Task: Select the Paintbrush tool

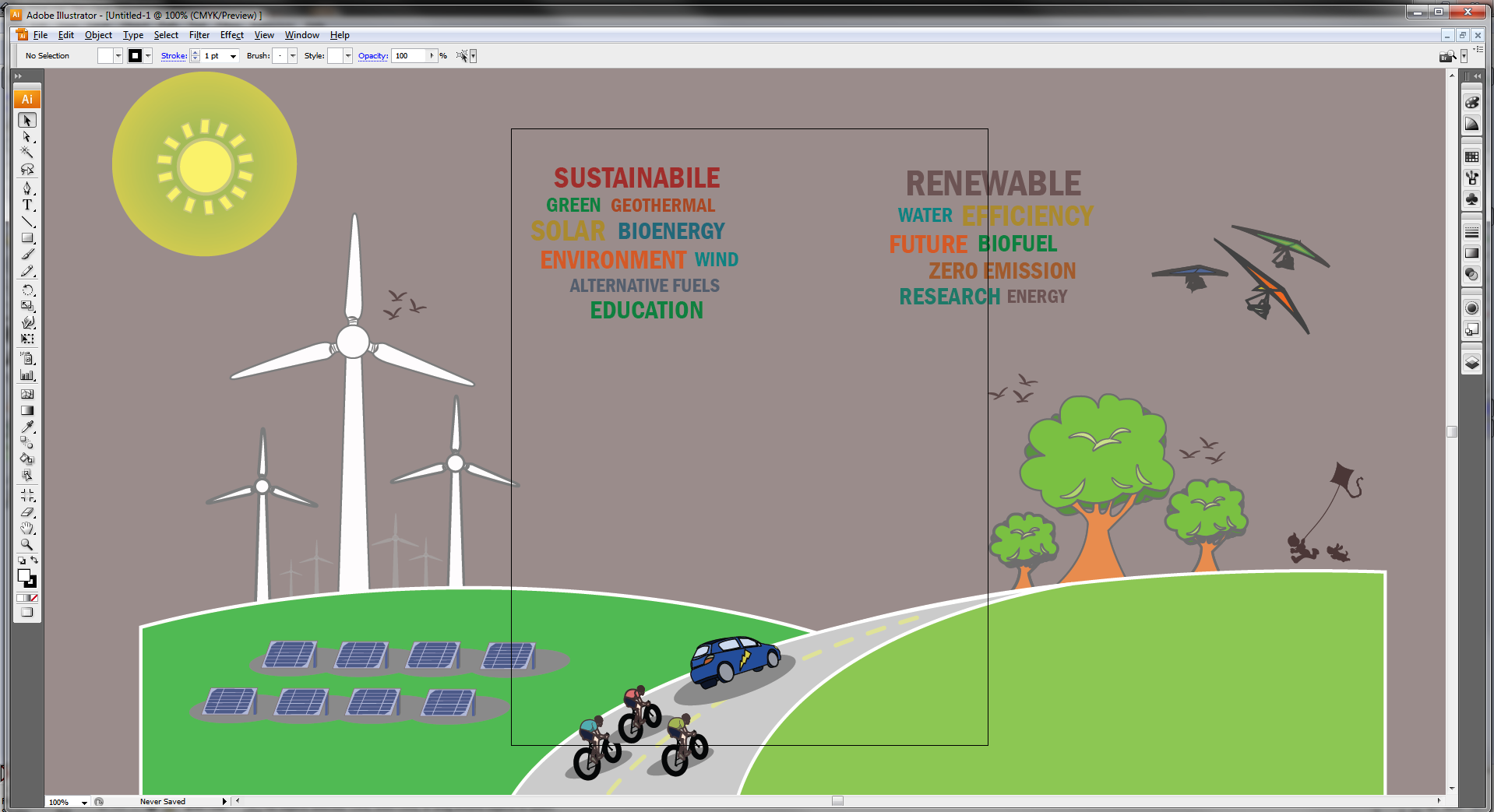Action: click(x=27, y=255)
